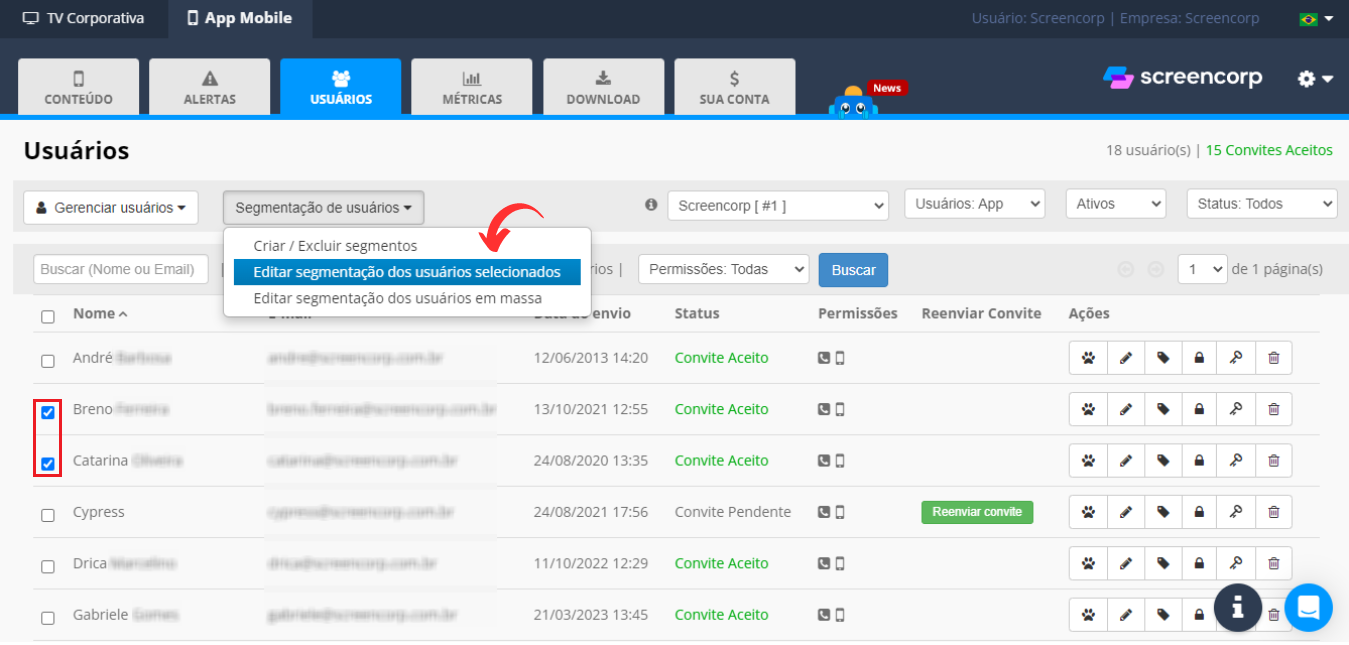This screenshot has height=645, width=1349.
Task: Toggle the select-all checkbox in header
Action: point(48,317)
